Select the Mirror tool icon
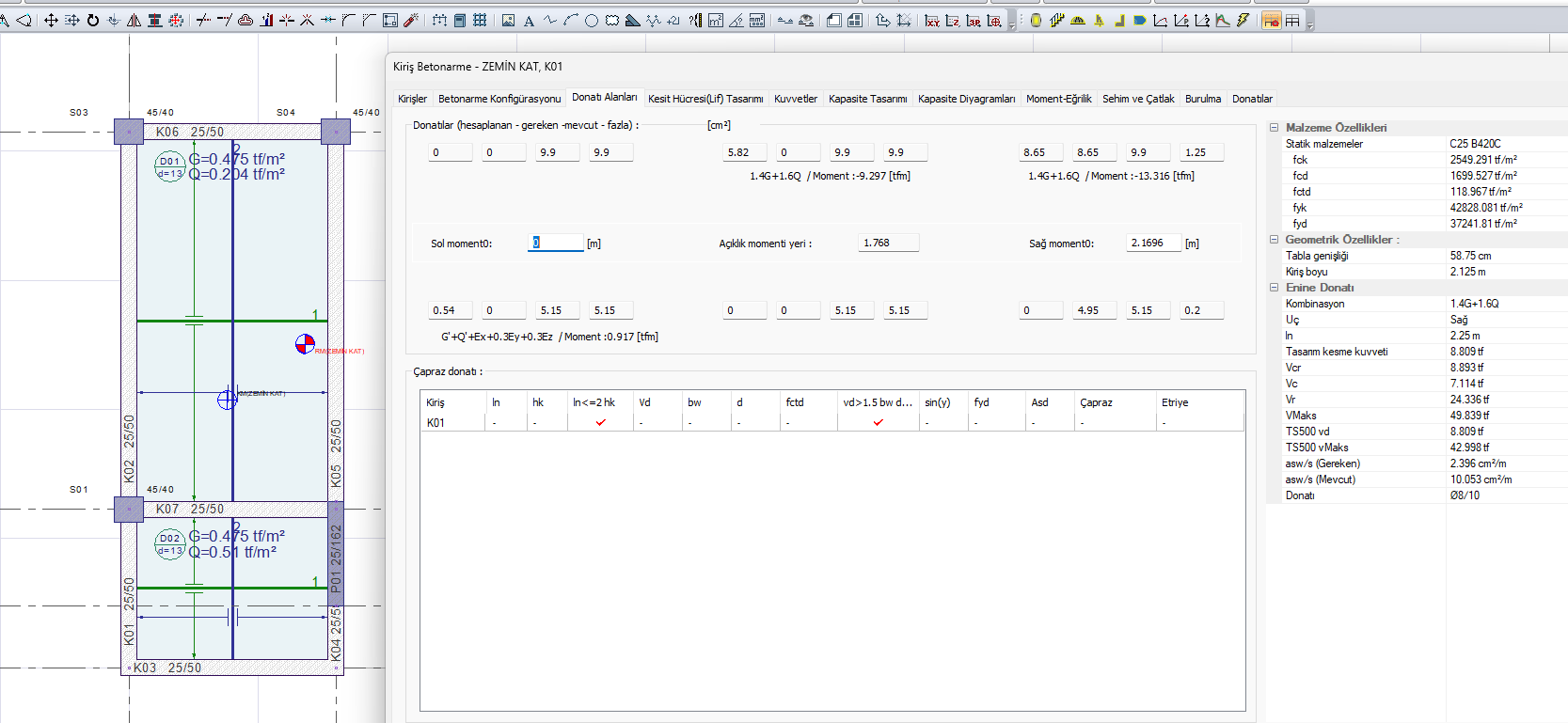Image resolution: width=1568 pixels, height=723 pixels. [134, 20]
